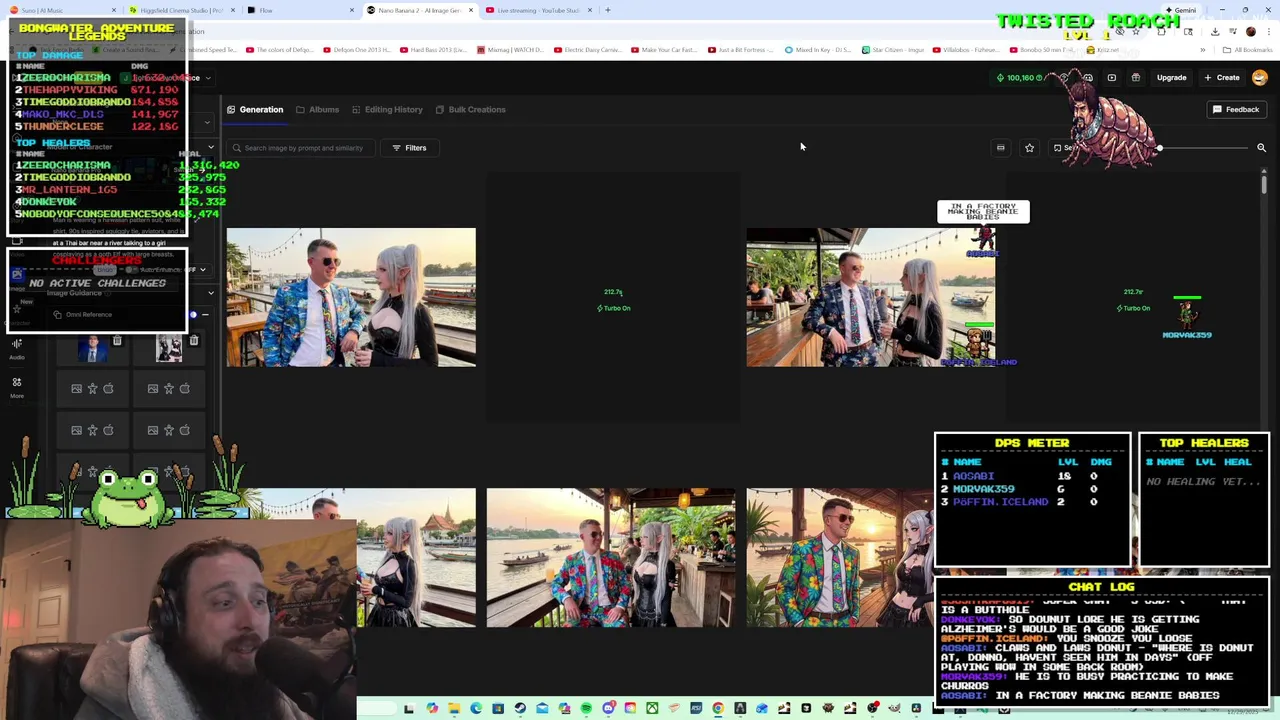Open 'Krizz.net' bookmark
The height and width of the screenshot is (720, 1280).
pos(1103,49)
